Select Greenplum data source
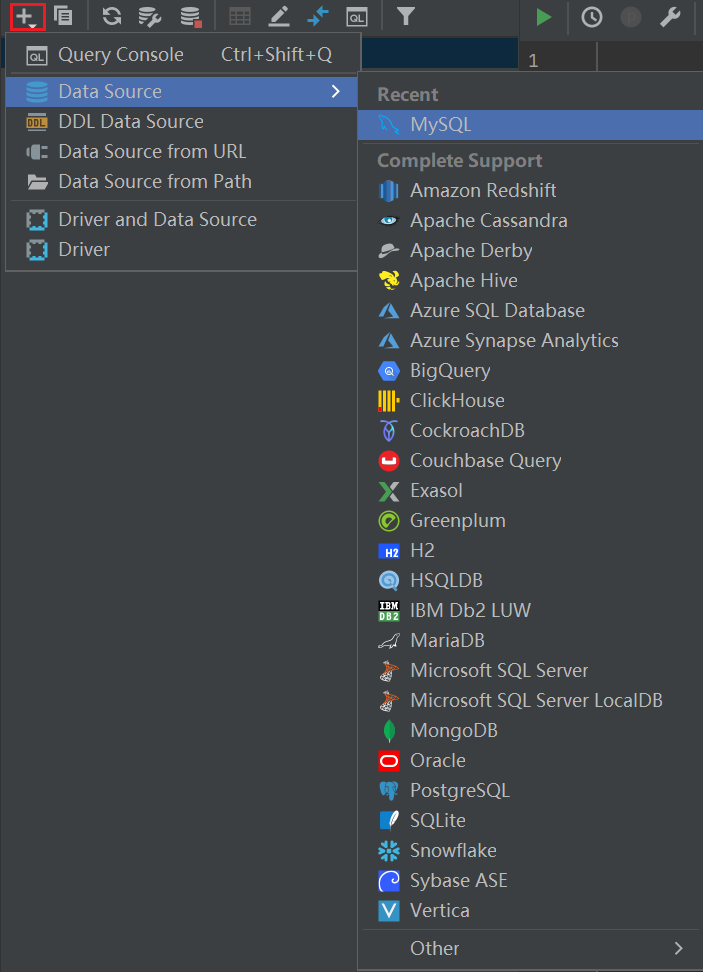 click(x=530, y=521)
